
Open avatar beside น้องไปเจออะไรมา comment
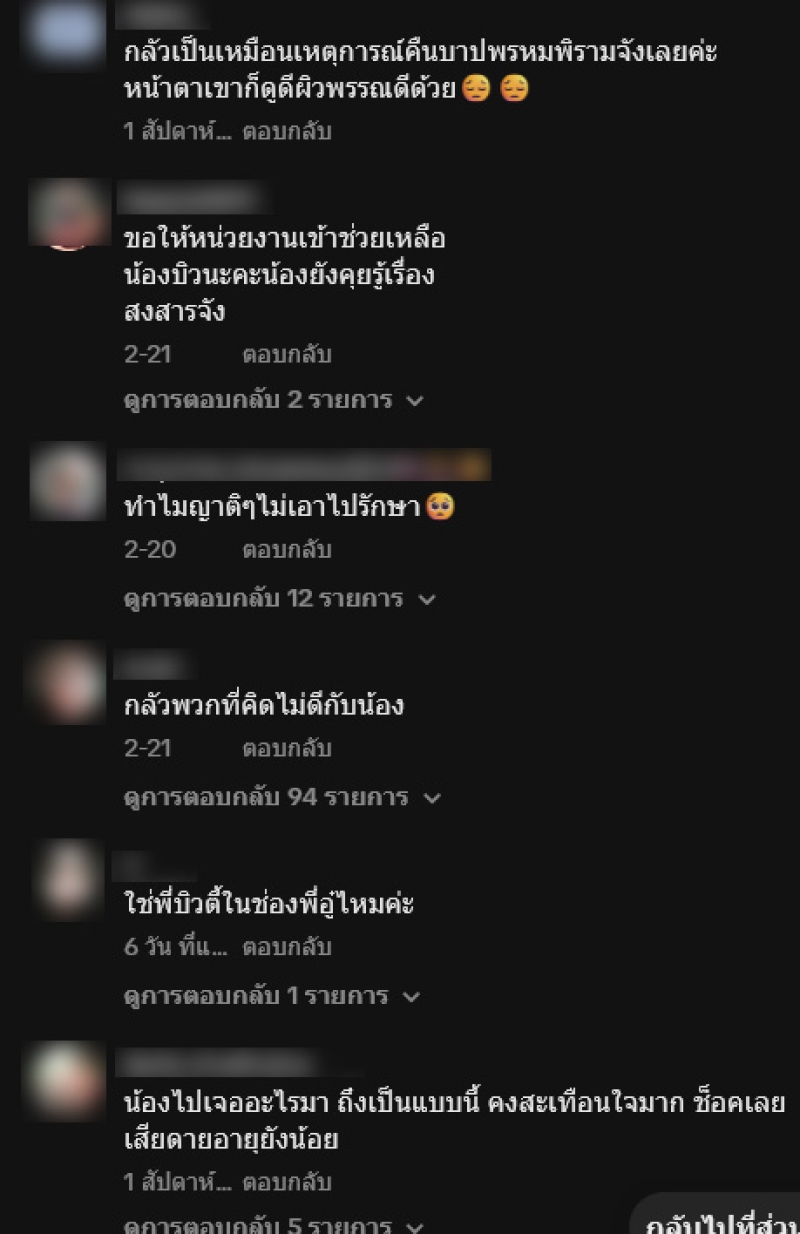pyautogui.click(x=68, y=1081)
